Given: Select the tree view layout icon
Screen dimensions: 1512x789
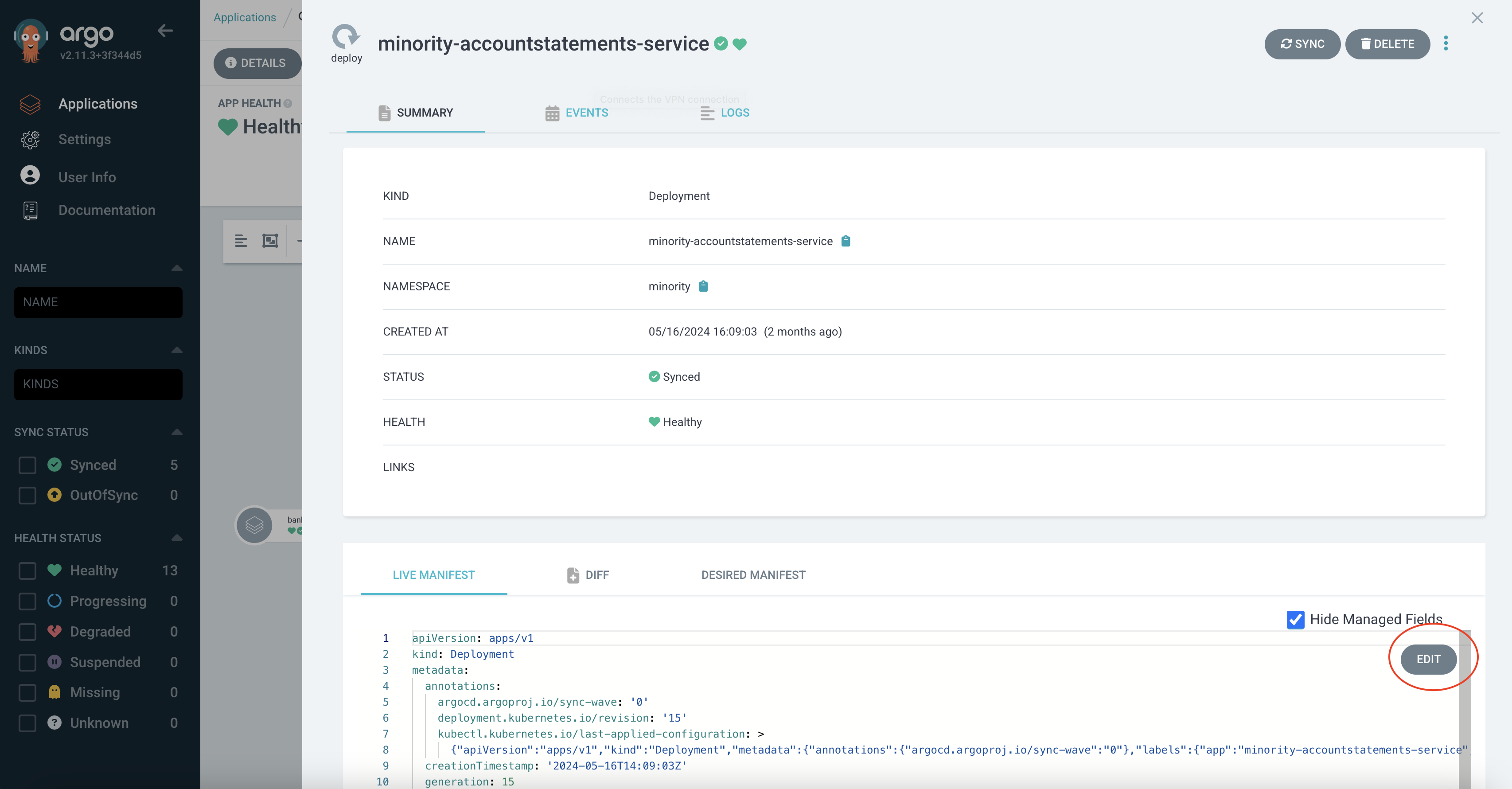Looking at the screenshot, I should click(x=241, y=241).
